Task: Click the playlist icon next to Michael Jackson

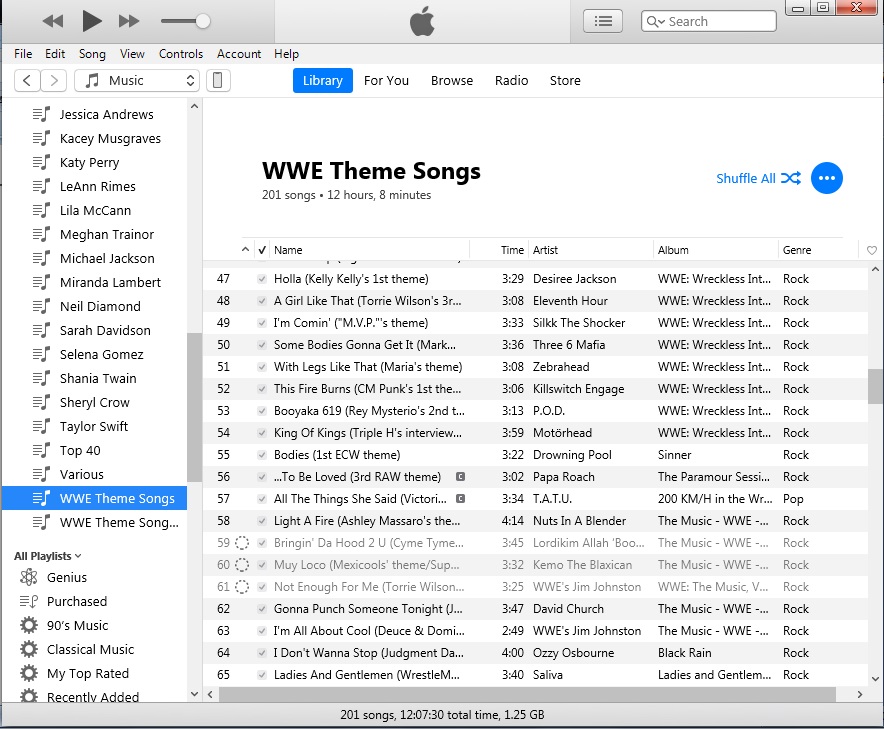Action: [x=41, y=258]
